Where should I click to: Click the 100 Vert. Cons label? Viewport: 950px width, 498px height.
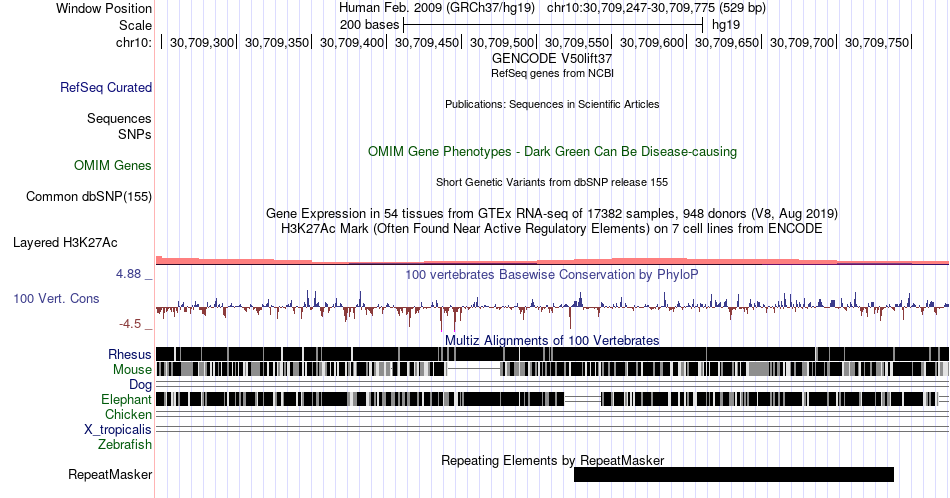pos(56,298)
